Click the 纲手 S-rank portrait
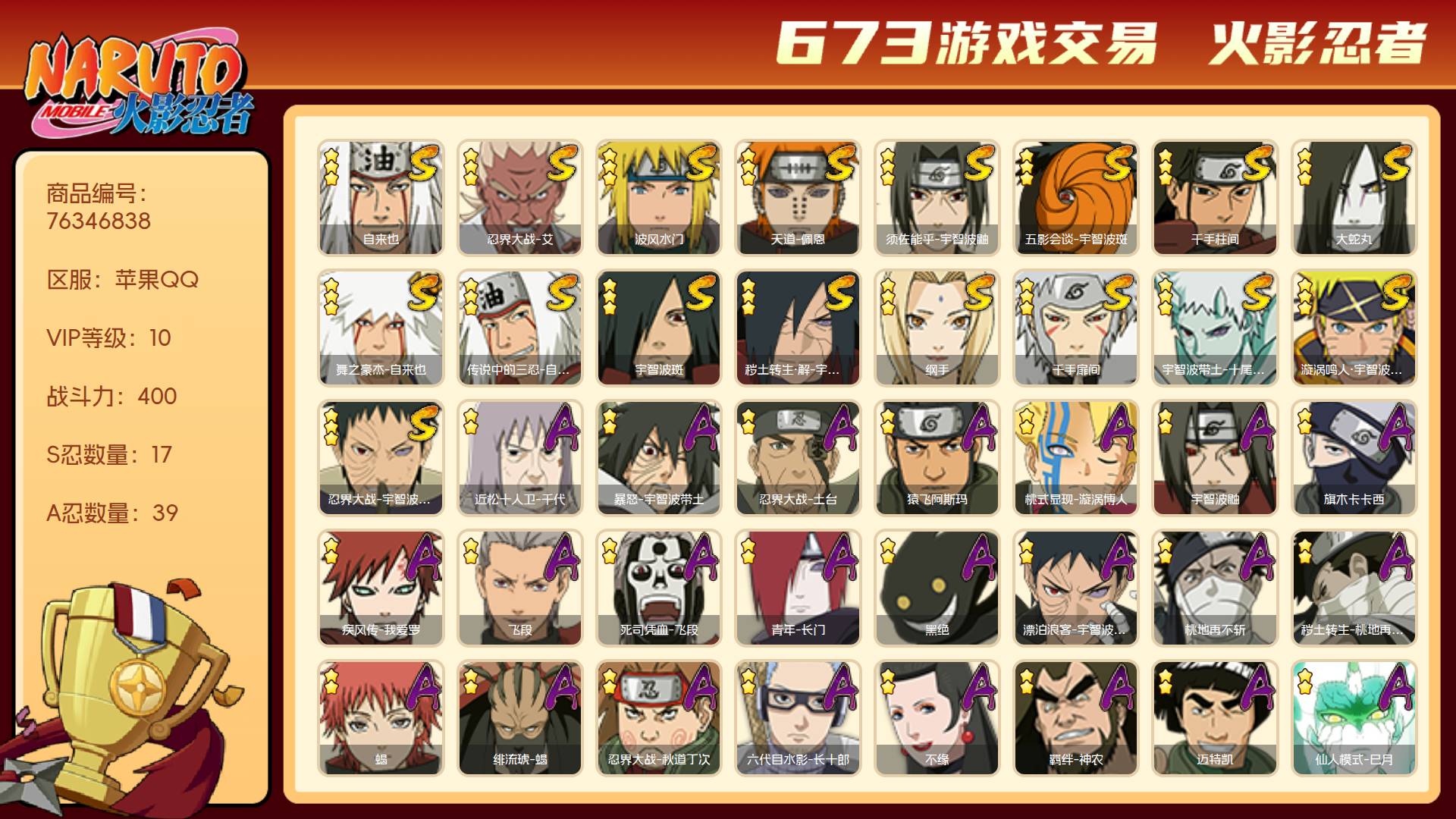This screenshot has height=819, width=1456. pos(937,328)
